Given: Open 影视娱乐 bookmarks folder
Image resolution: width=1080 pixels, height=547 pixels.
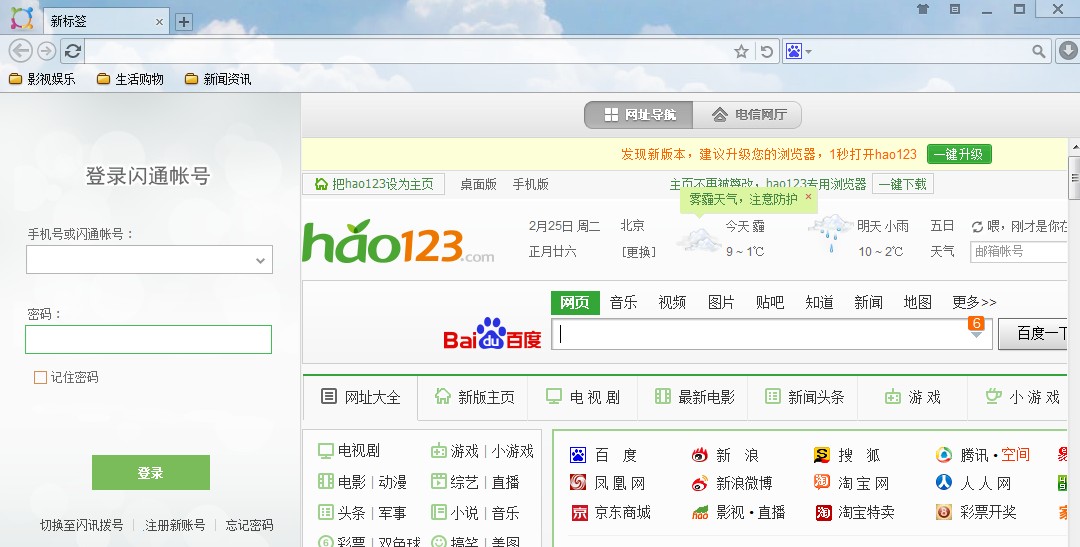Looking at the screenshot, I should 42,79.
